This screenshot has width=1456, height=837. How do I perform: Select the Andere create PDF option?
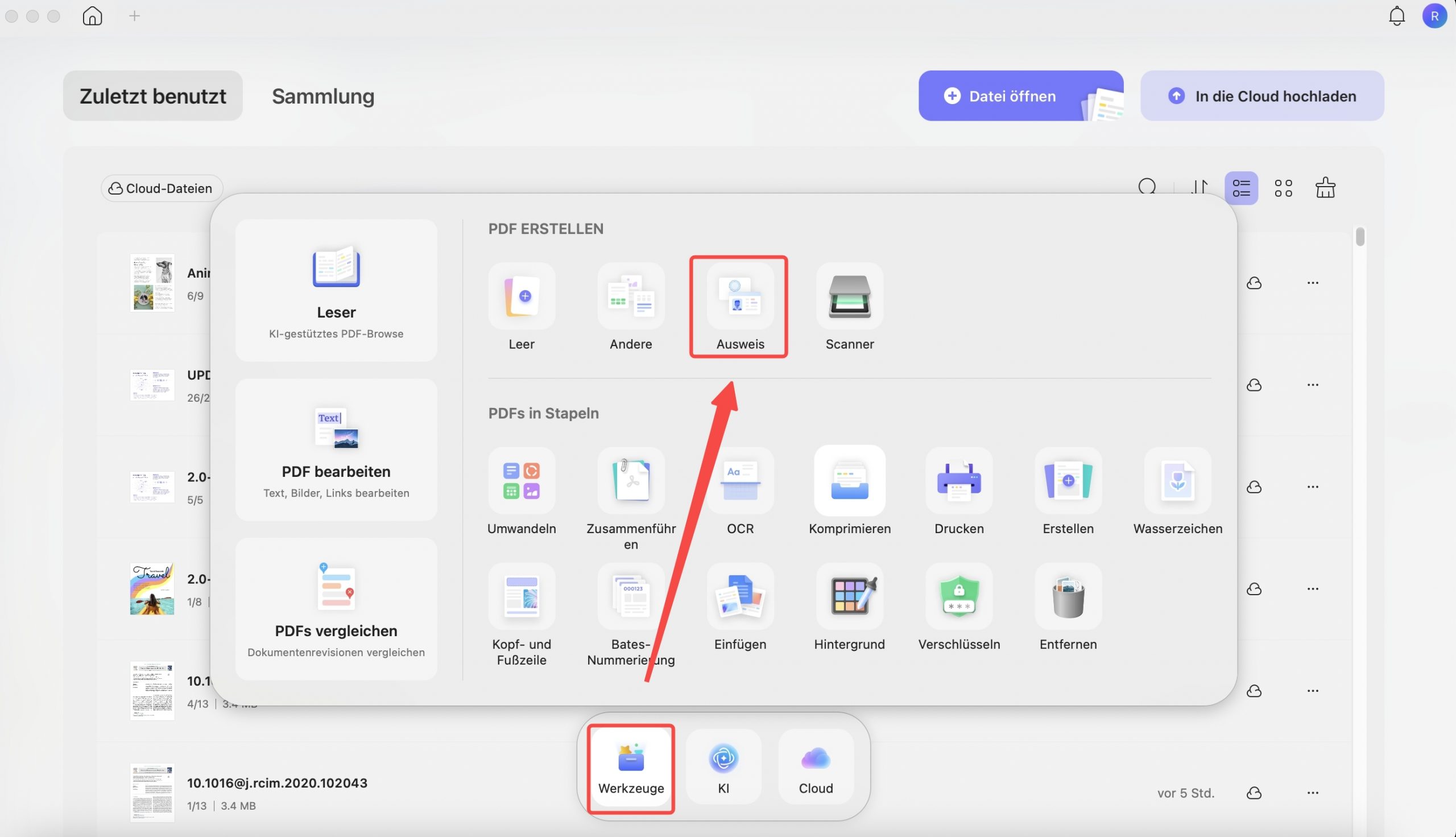point(630,296)
